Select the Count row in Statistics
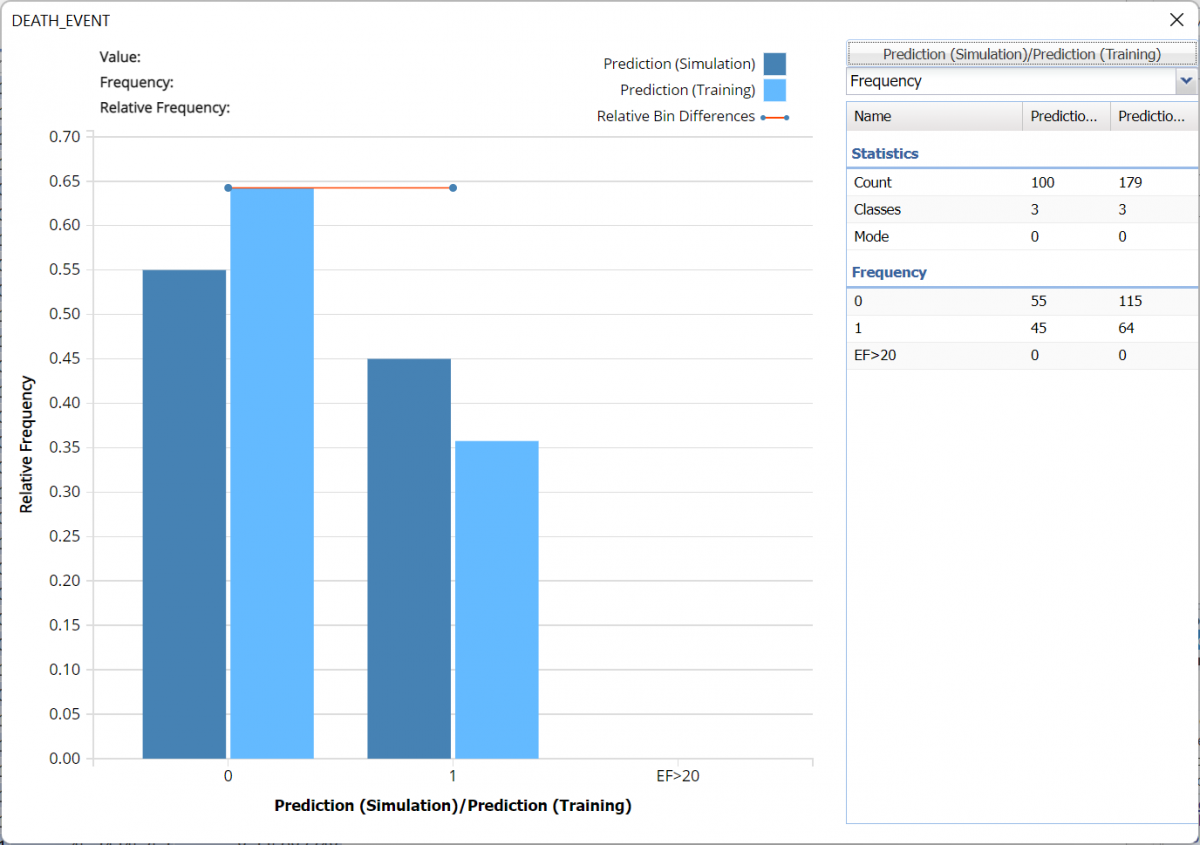1200x845 pixels. click(x=1021, y=183)
